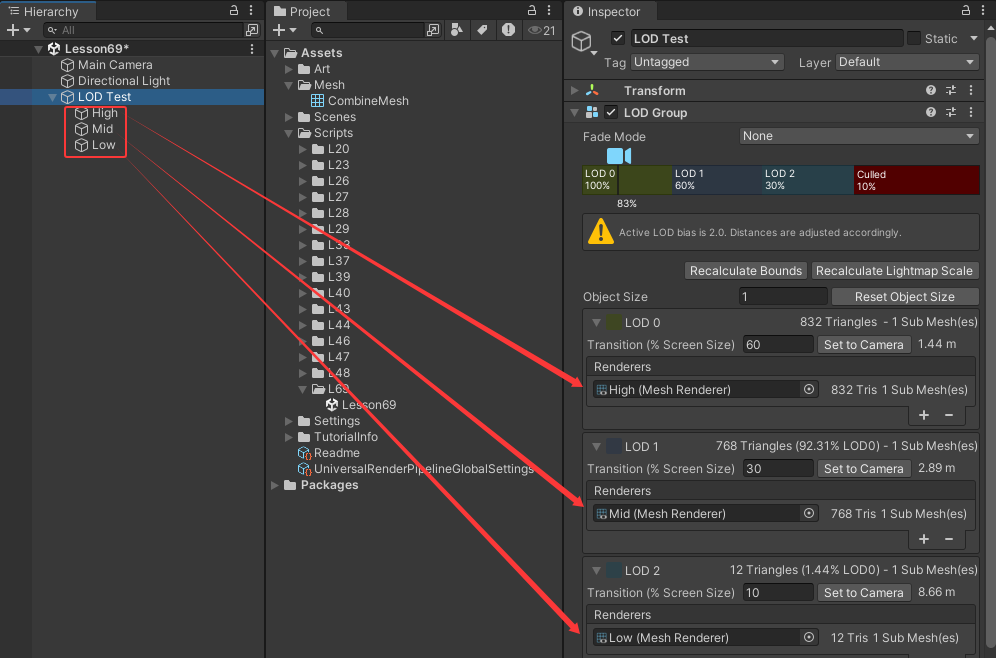Select the Project tab
Image resolution: width=996 pixels, height=658 pixels.
pyautogui.click(x=308, y=11)
